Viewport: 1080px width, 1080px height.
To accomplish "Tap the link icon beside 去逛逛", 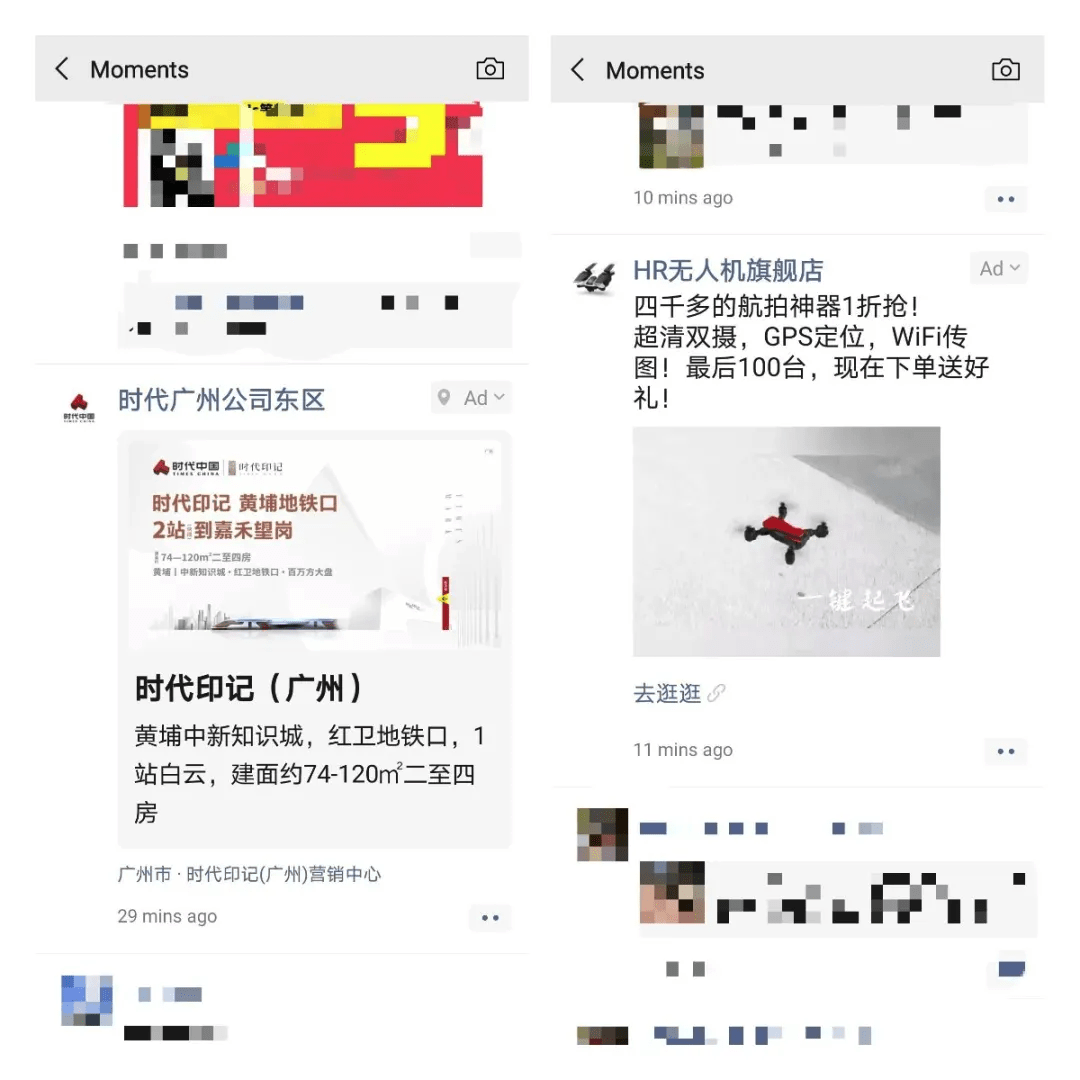I will [716, 693].
